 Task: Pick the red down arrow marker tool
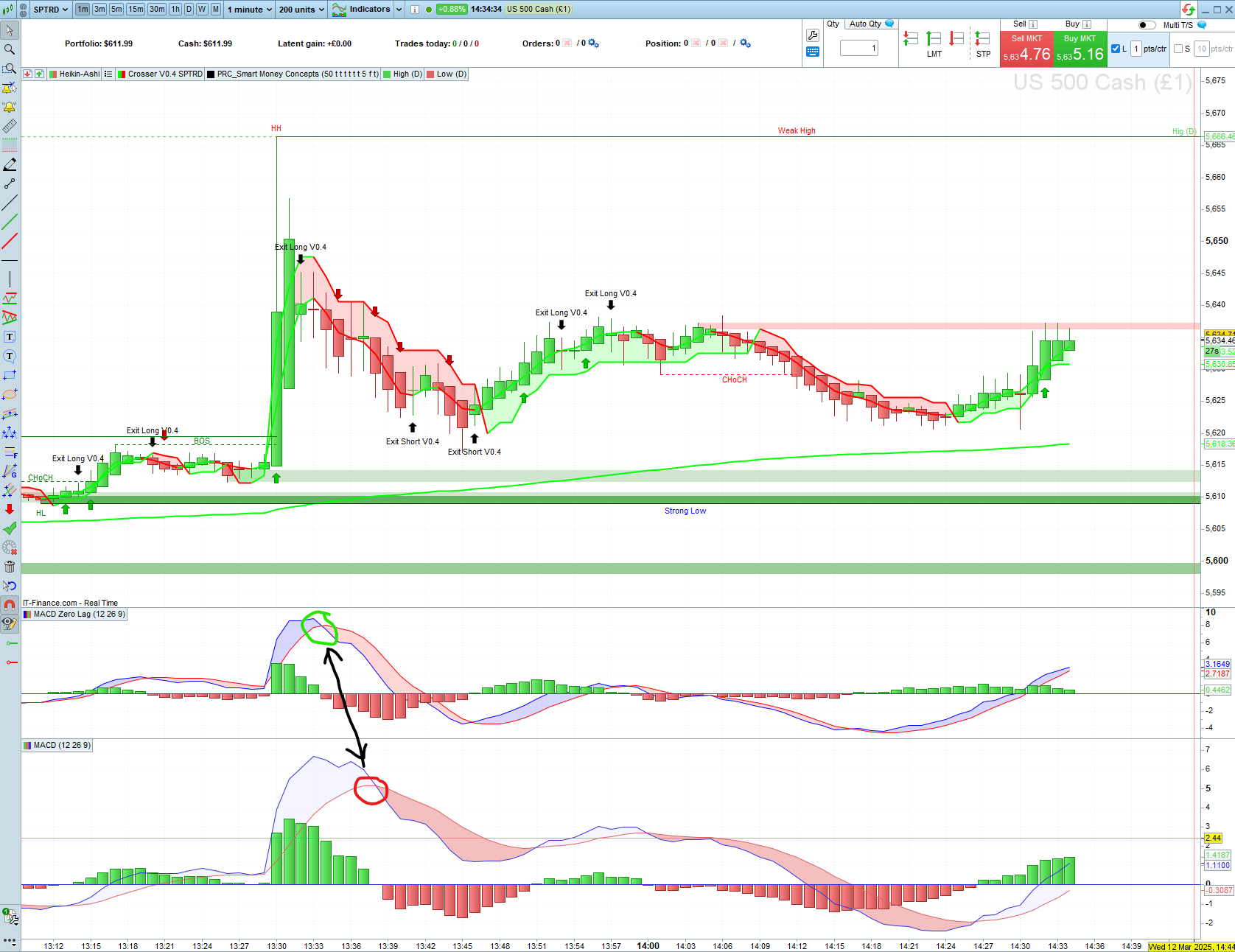10,509
